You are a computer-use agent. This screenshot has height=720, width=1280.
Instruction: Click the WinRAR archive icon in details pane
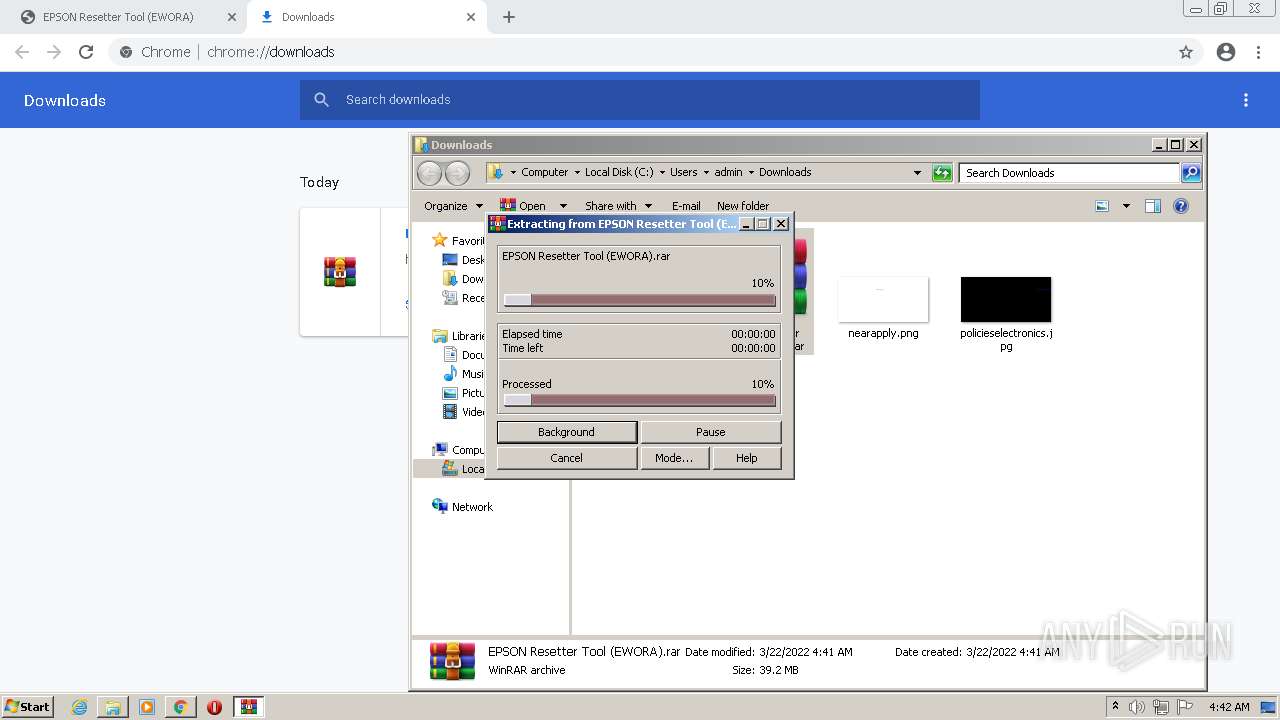pyautogui.click(x=452, y=661)
